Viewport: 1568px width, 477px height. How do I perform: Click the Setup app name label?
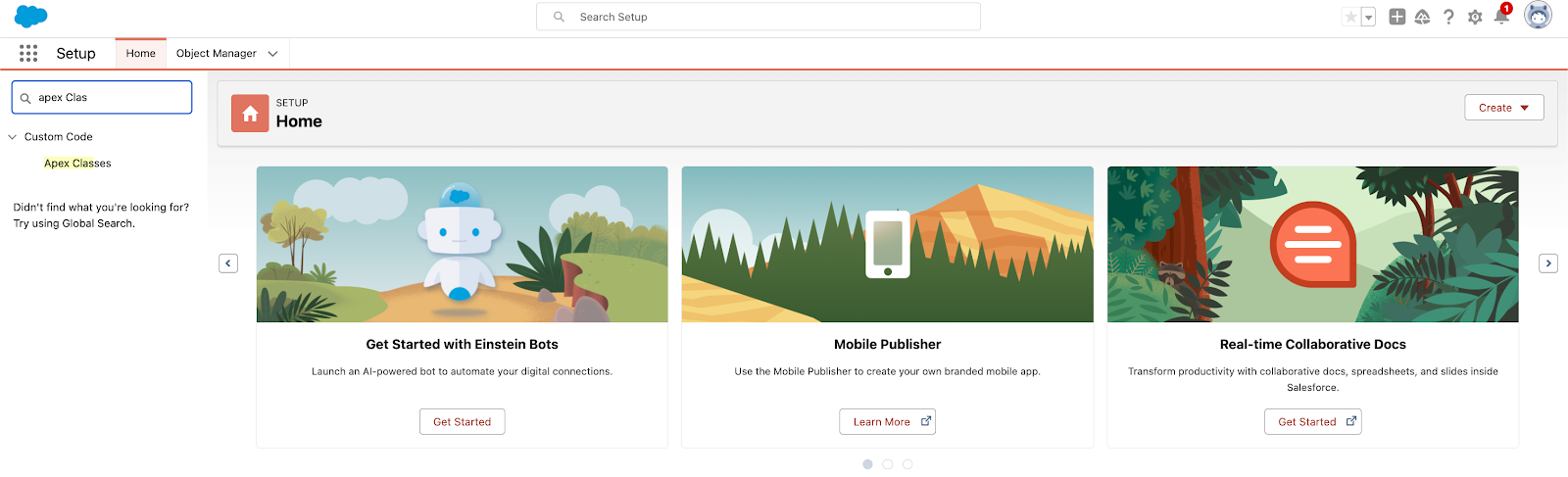(76, 54)
